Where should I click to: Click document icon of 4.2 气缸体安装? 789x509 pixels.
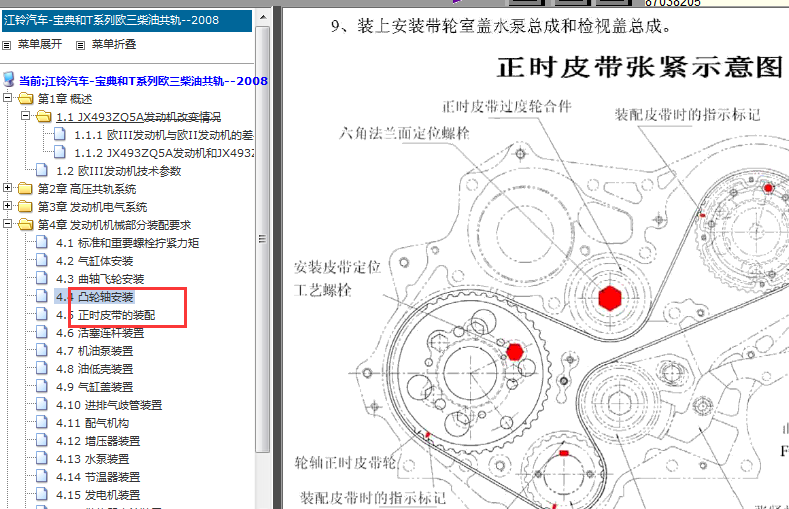pyautogui.click(x=42, y=260)
